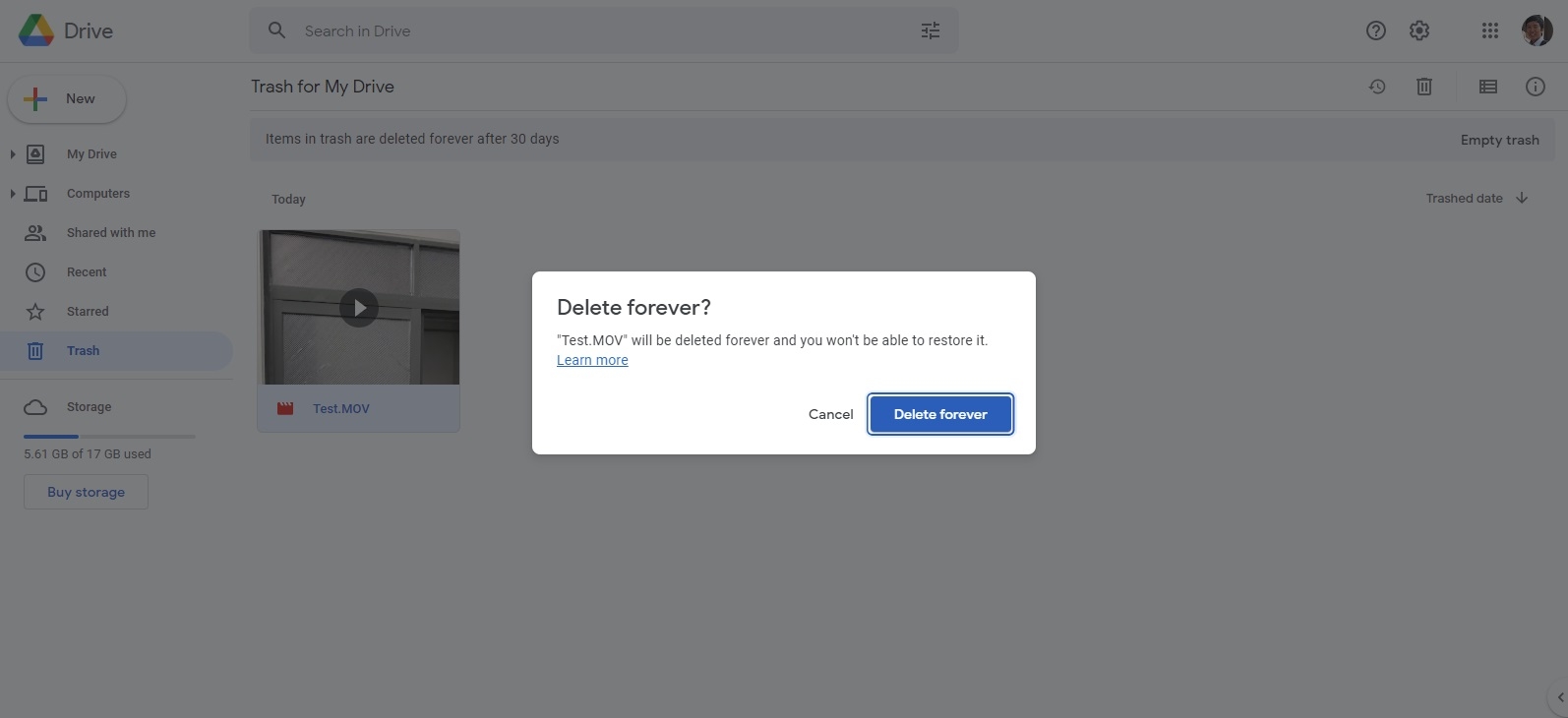Click the Storage cloud icon
Viewport: 1568px width, 718px height.
tap(35, 407)
